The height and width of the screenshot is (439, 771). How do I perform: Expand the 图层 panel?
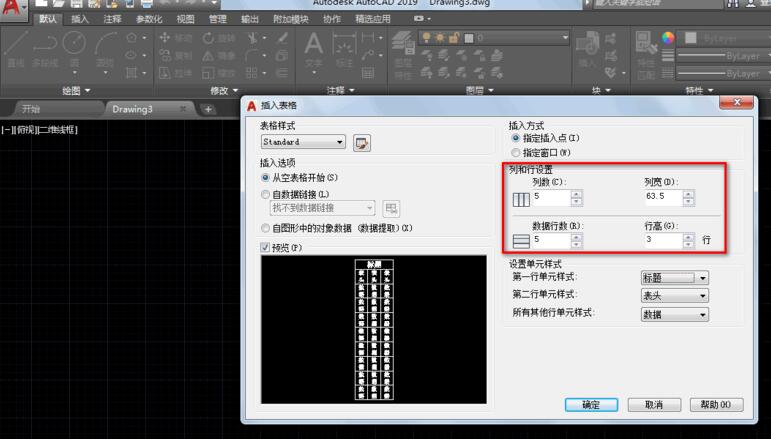[479, 90]
